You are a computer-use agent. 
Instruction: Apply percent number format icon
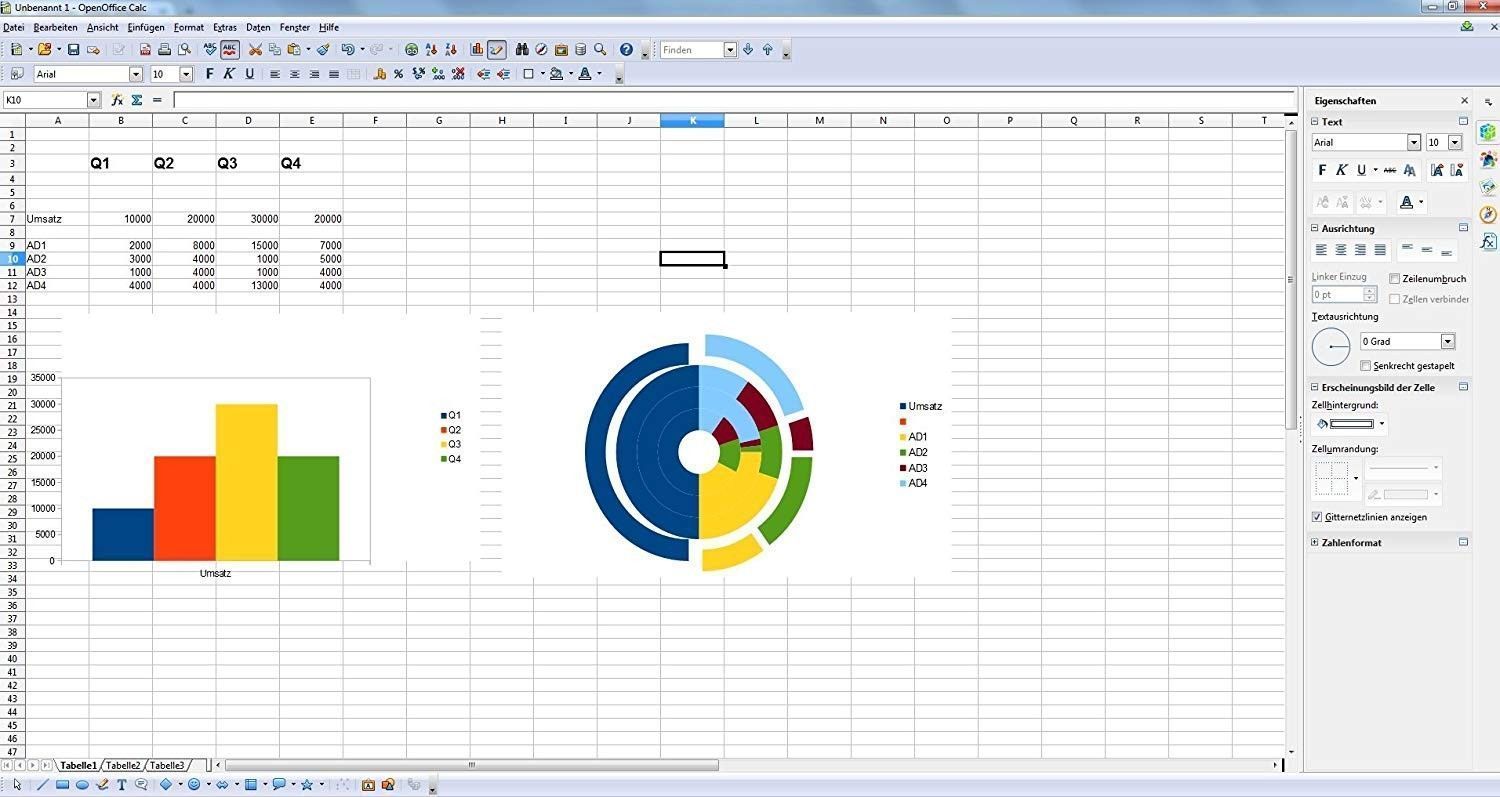pyautogui.click(x=398, y=74)
